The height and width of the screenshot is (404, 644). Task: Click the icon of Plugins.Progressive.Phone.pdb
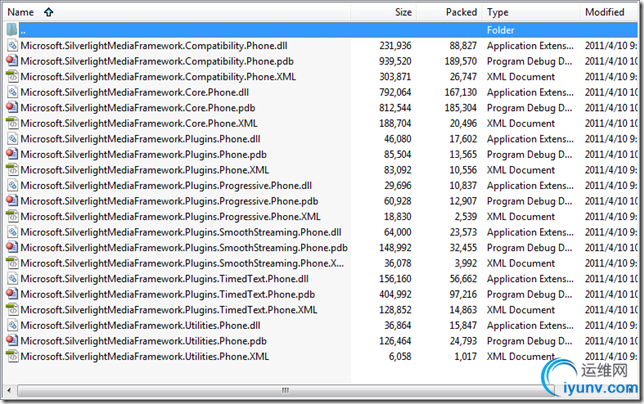coord(12,201)
